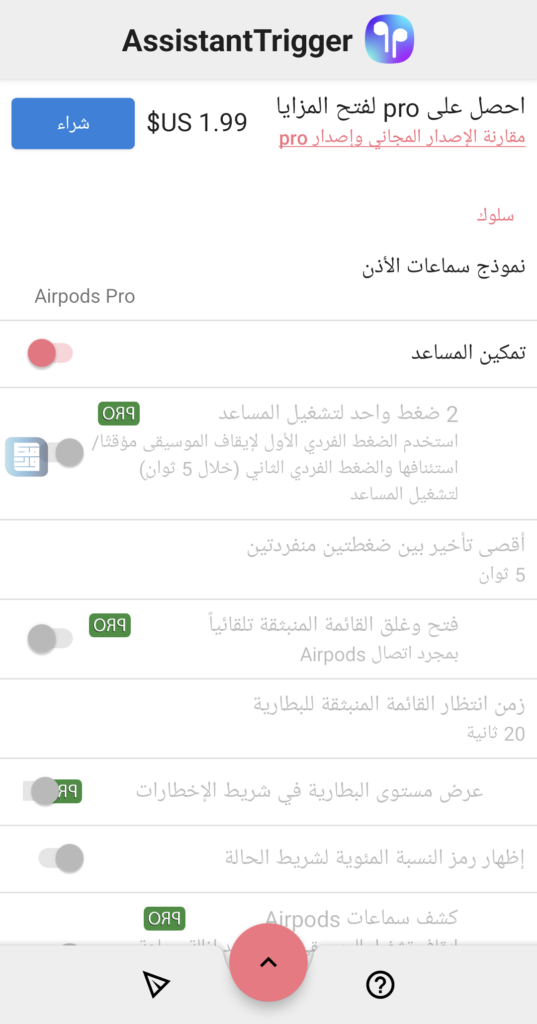Tap the AssistantTrigger title text
Screen dimensions: 537x1024
point(237,41)
